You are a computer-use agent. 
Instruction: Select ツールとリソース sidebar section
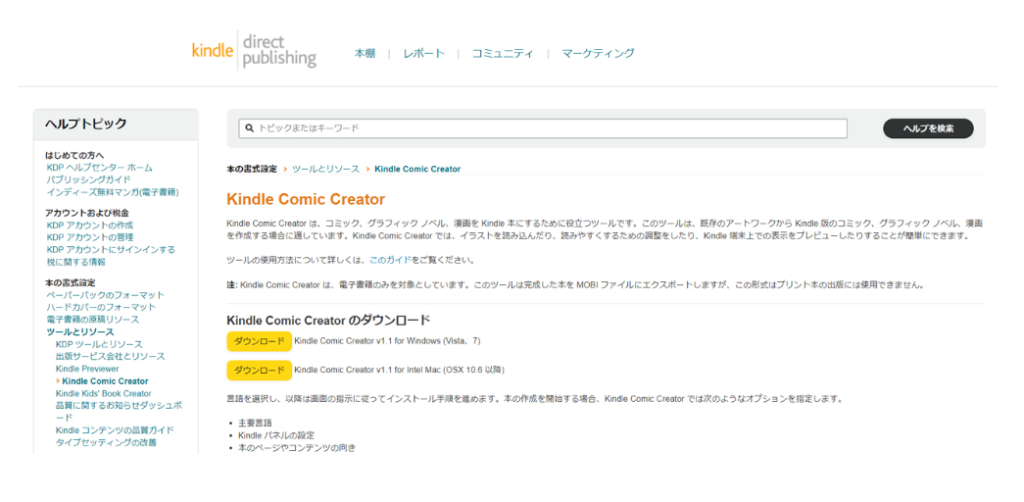click(x=80, y=332)
